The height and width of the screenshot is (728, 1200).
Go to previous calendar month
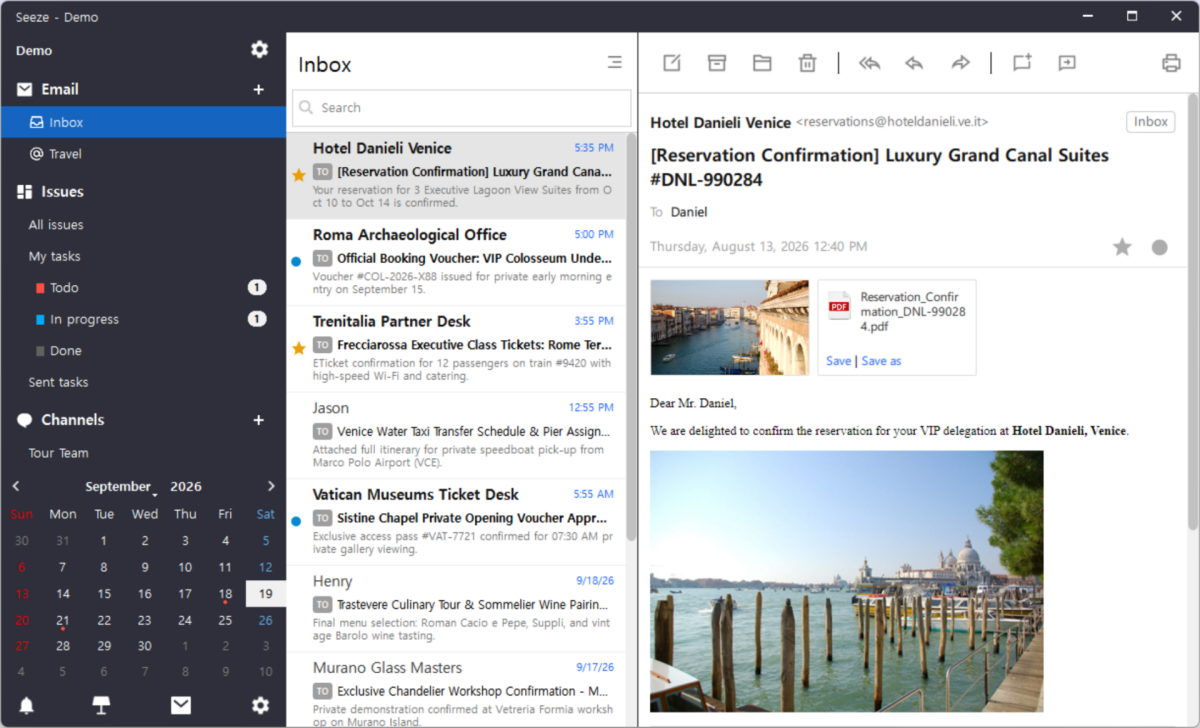(x=16, y=486)
